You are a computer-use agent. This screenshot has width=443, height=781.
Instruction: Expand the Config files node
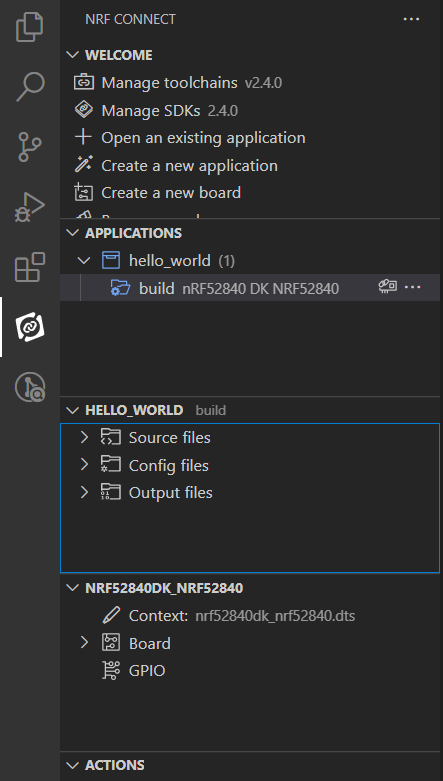pos(85,465)
